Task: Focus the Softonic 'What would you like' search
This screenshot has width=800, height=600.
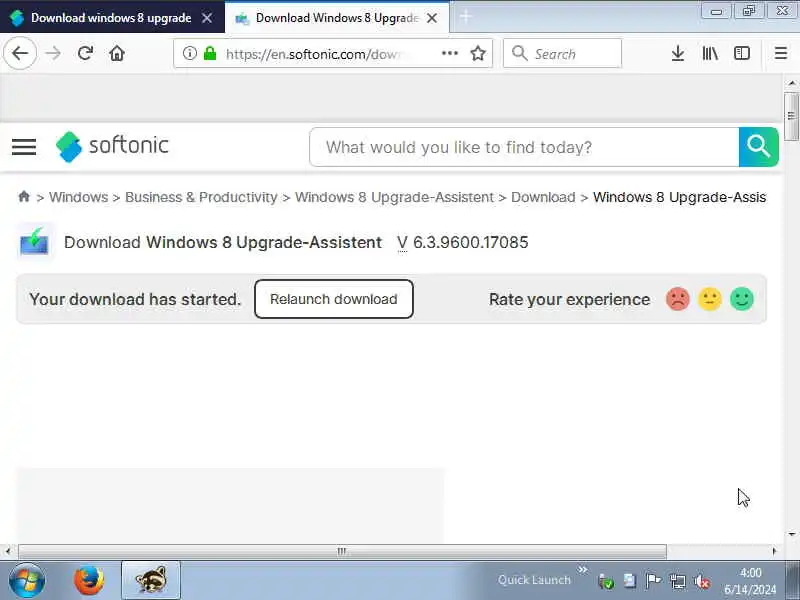Action: (x=524, y=147)
